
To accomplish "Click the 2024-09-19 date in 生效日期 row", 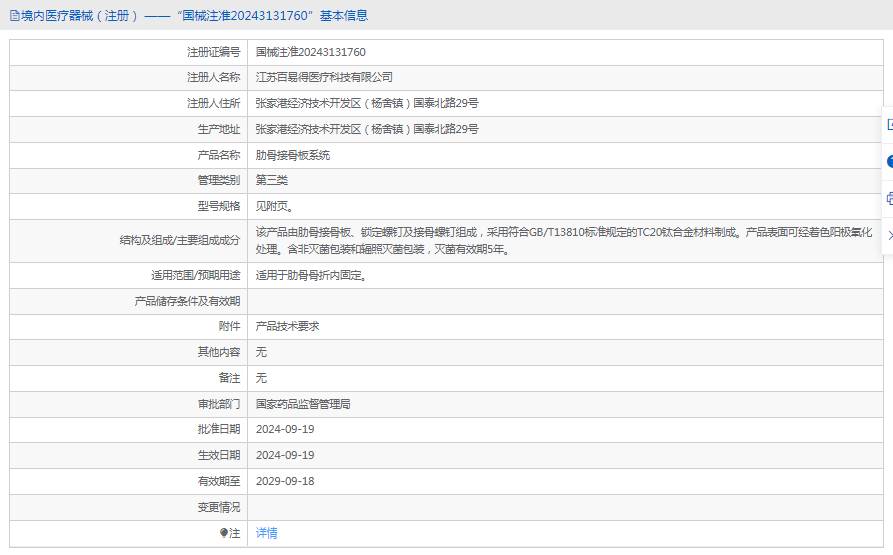I will click(x=285, y=455).
